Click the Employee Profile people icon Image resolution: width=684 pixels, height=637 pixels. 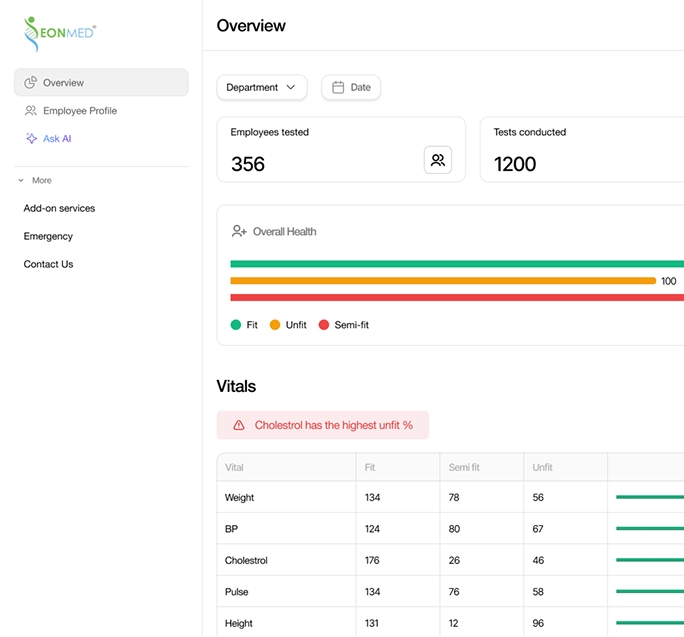pos(31,111)
